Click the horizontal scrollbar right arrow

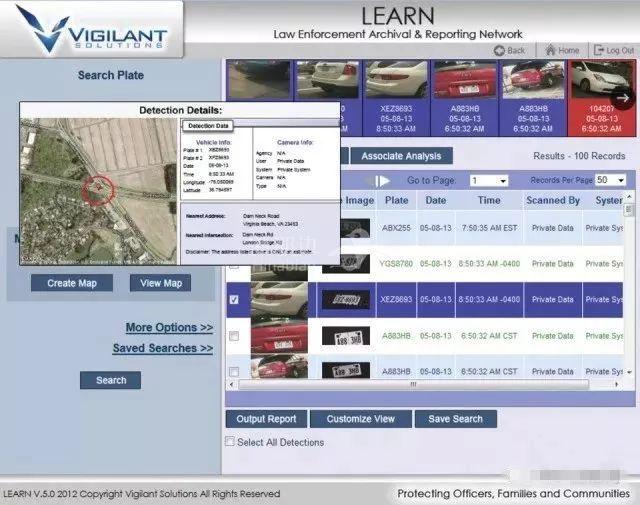click(616, 385)
